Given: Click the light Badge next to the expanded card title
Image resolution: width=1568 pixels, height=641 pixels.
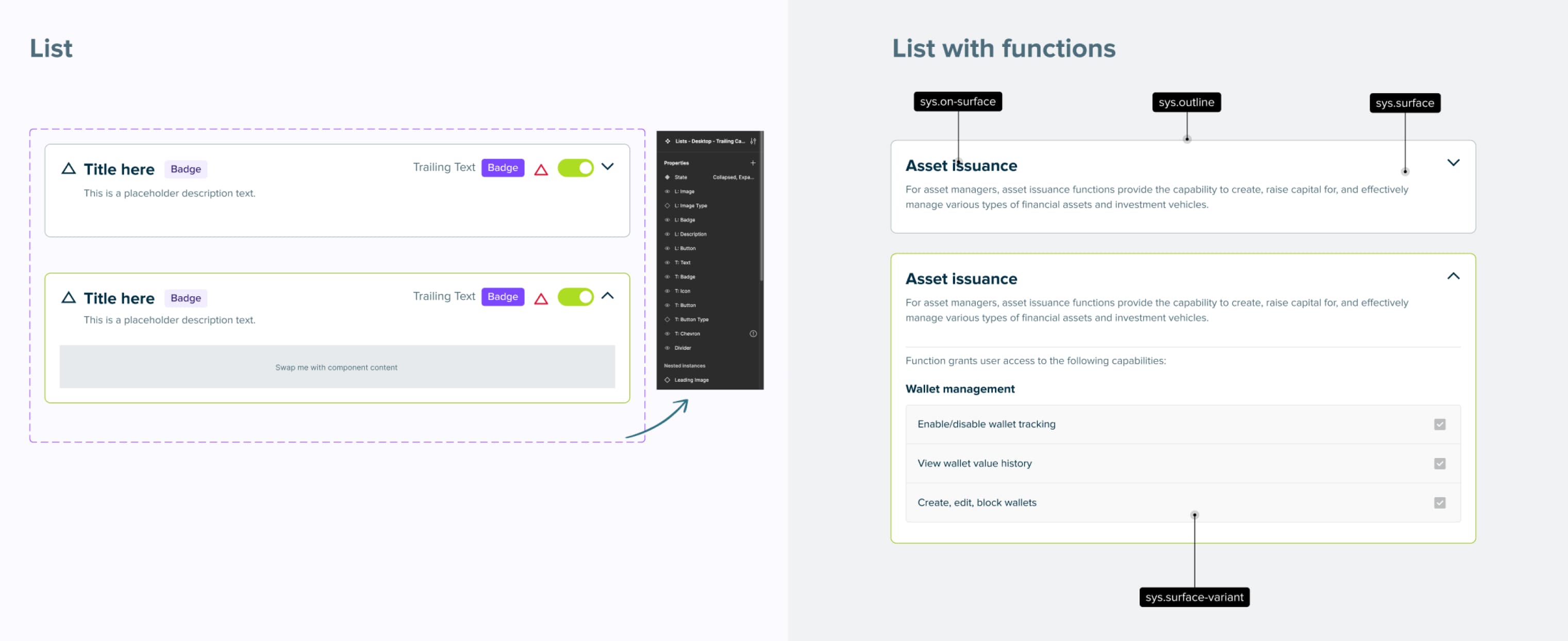Looking at the screenshot, I should [186, 298].
